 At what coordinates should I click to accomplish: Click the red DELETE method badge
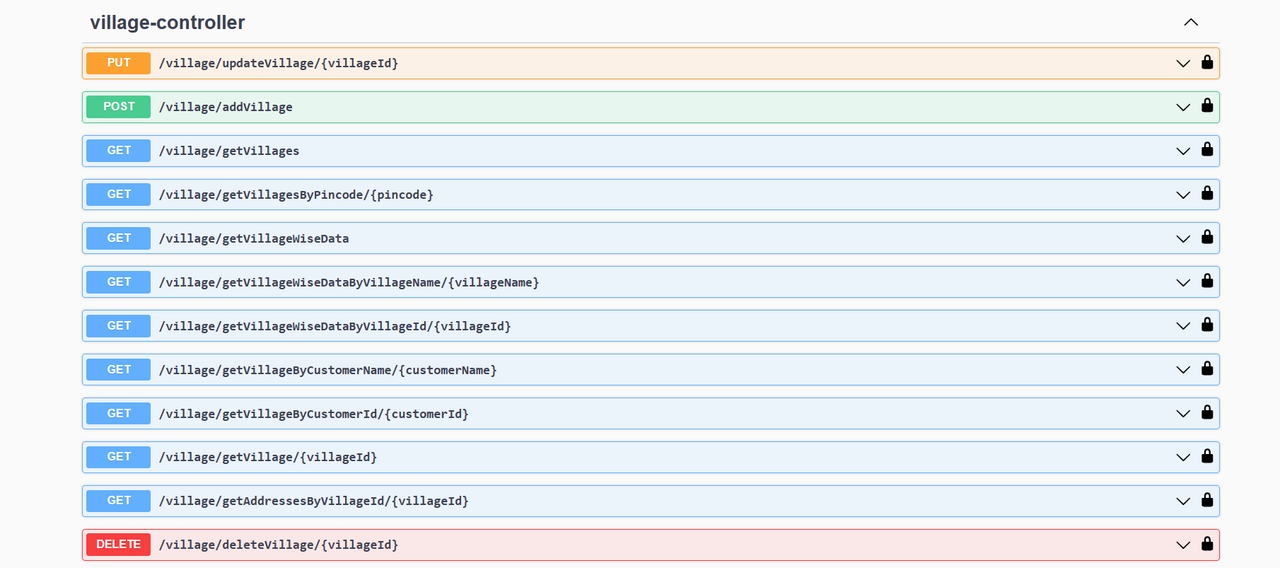(118, 545)
